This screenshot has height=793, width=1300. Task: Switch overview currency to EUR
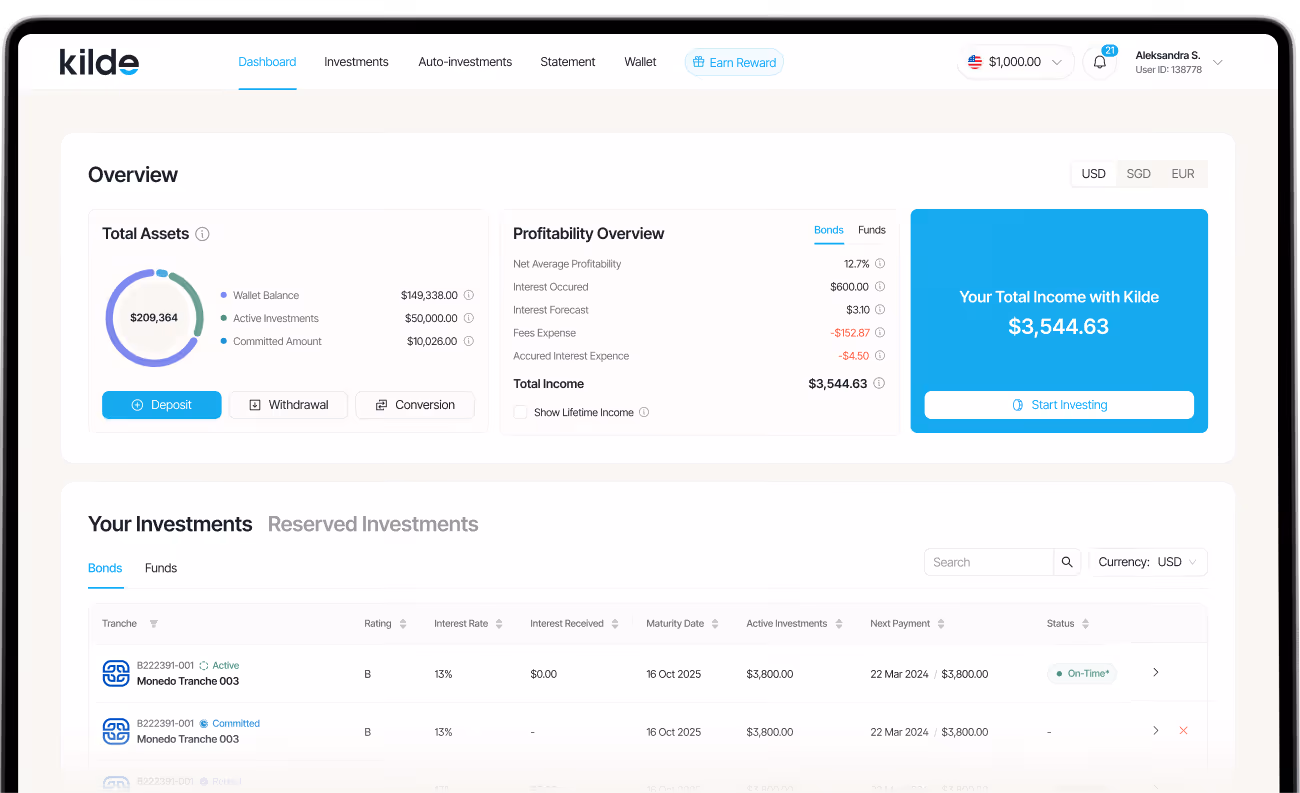[x=1183, y=174]
